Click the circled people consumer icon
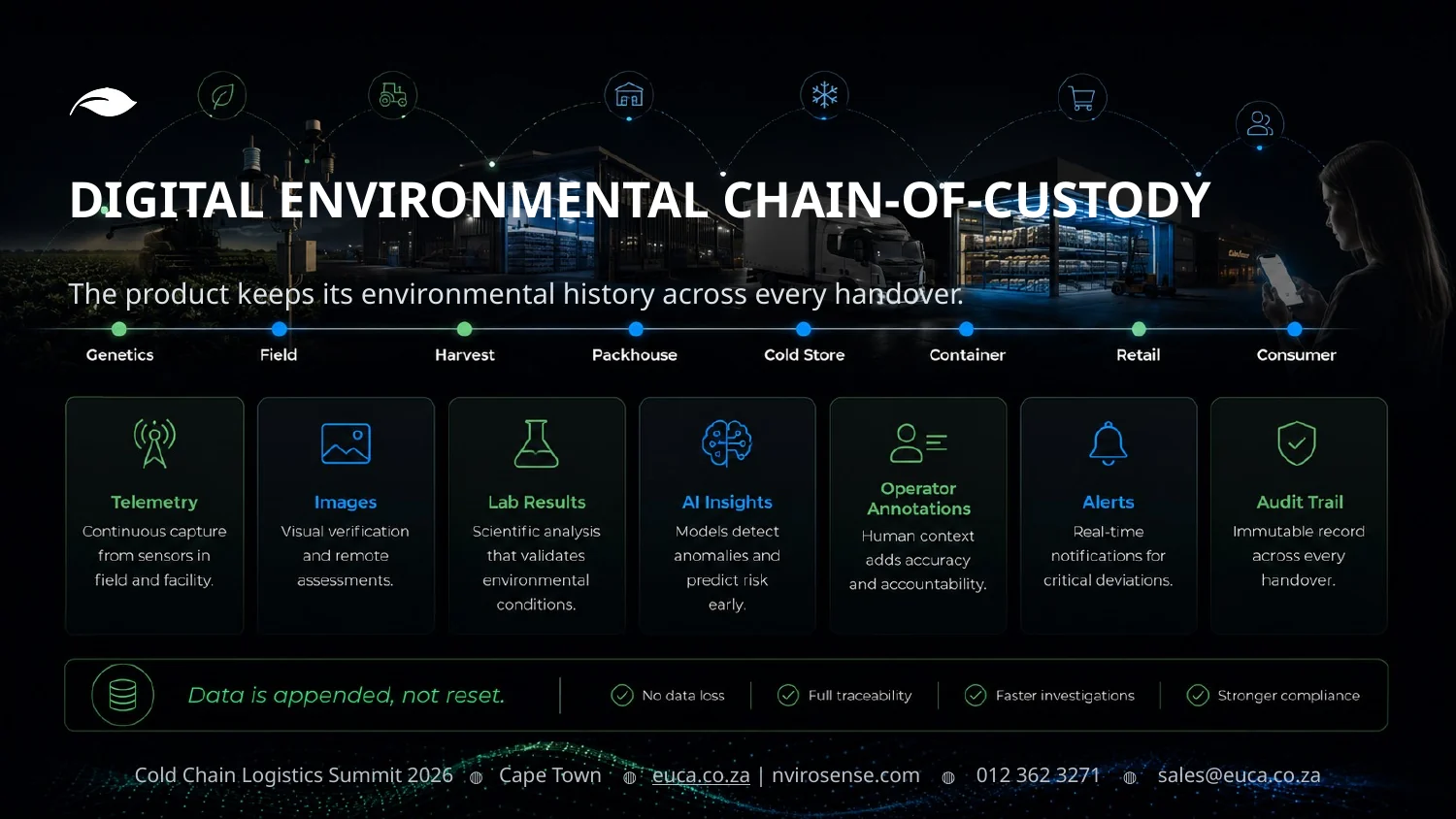The width and height of the screenshot is (1456, 819). click(x=1260, y=123)
